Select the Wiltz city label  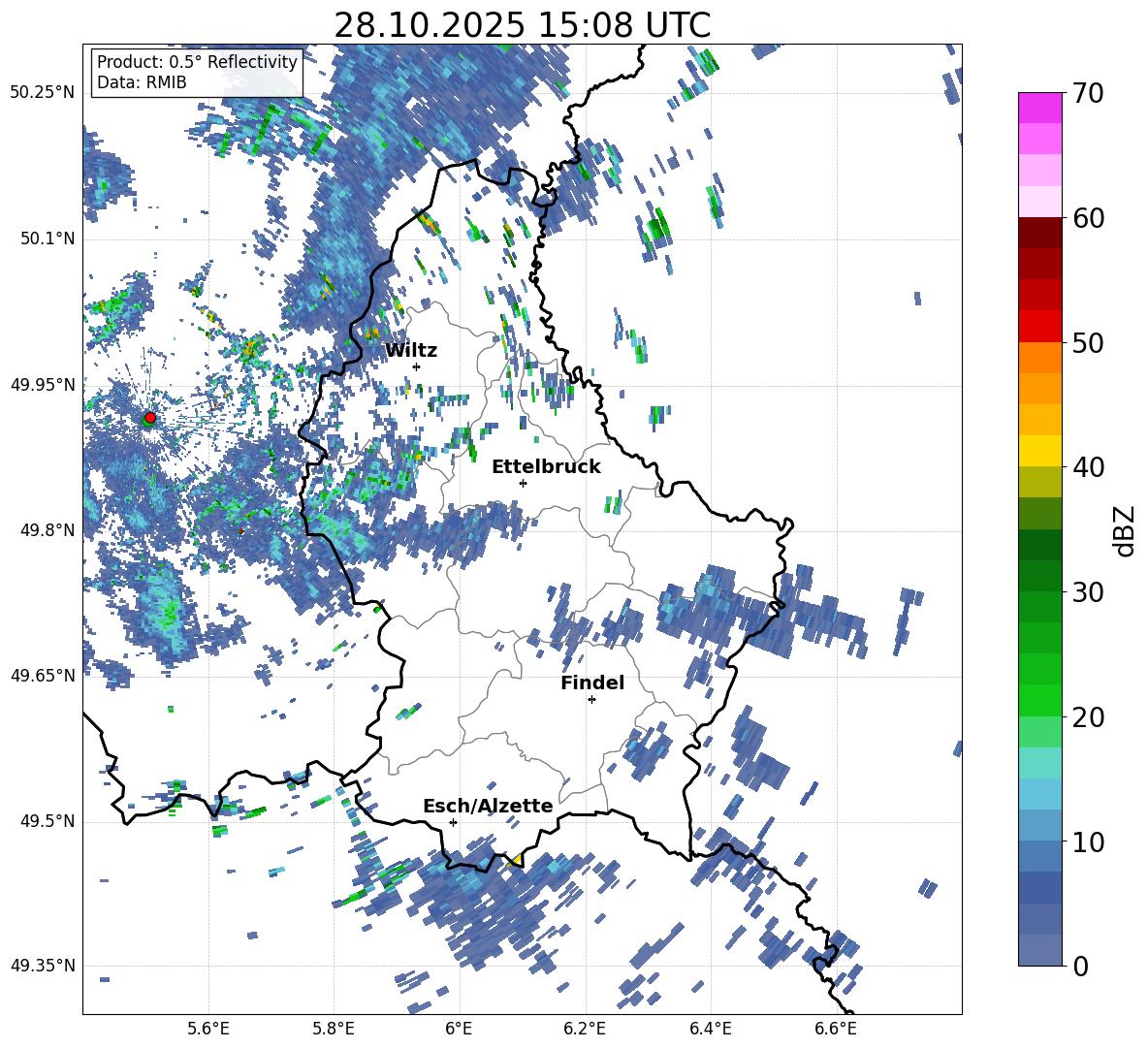click(x=411, y=351)
